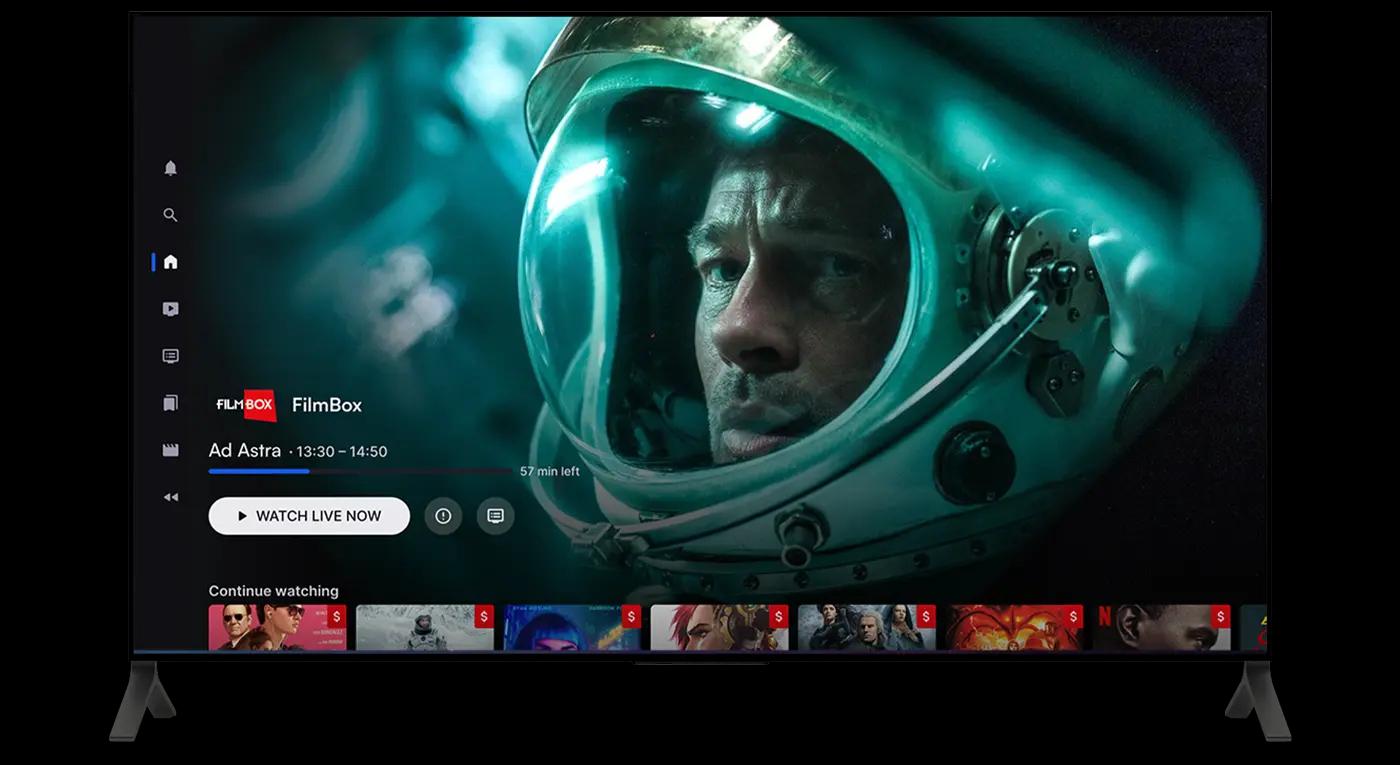Open the bookmarks library sidebar icon
The image size is (1400, 765).
(x=170, y=403)
